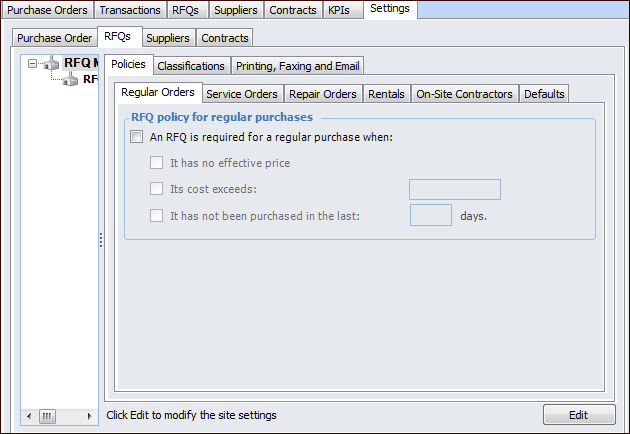Click the vertical splitter grip beside tree

pos(101,240)
